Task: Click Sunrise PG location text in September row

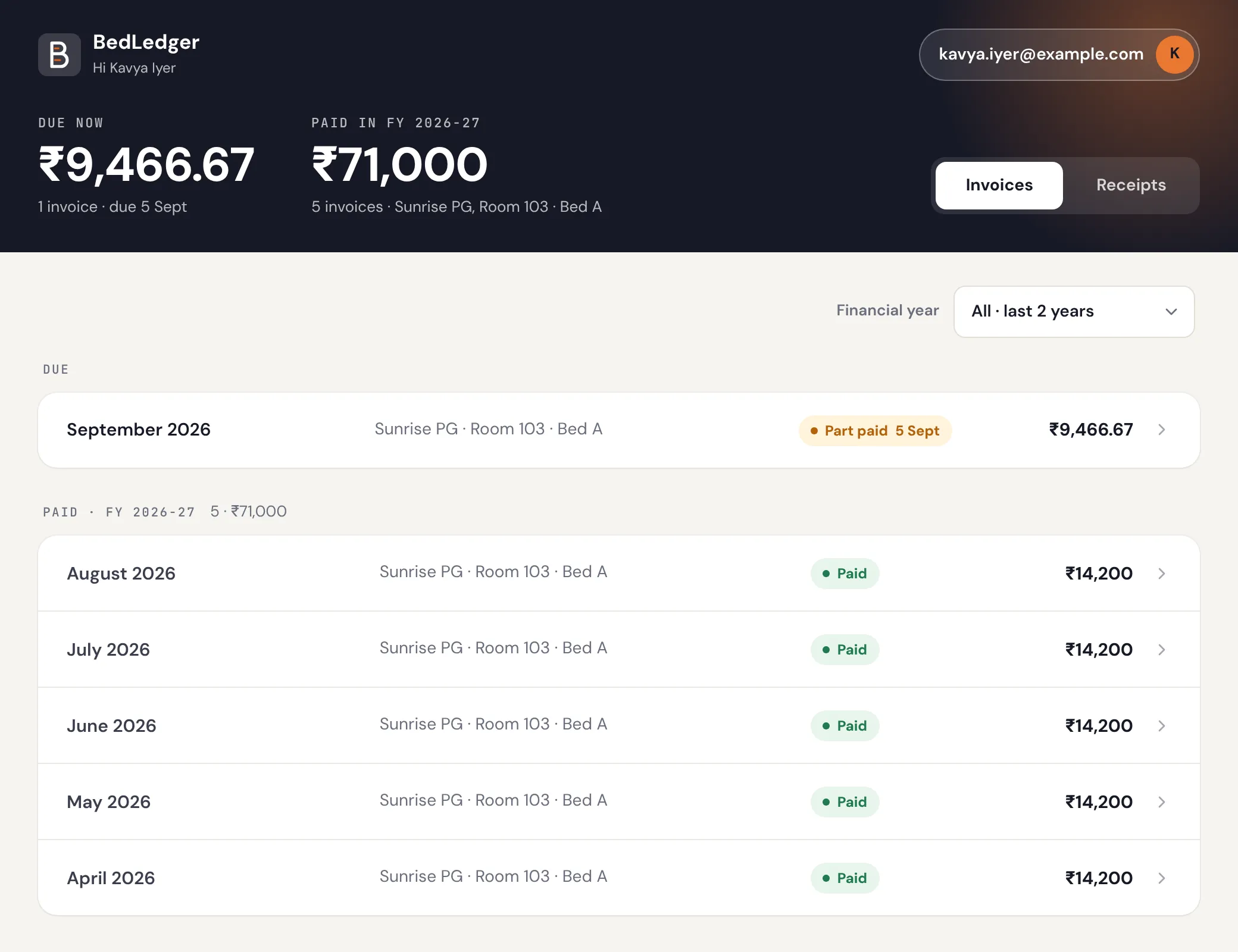Action: click(x=489, y=429)
